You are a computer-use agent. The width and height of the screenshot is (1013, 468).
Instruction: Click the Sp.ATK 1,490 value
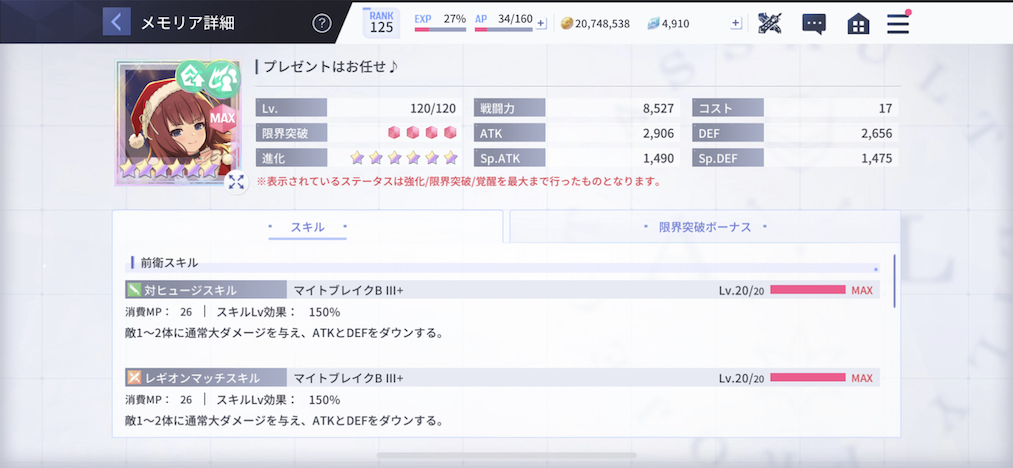(658, 158)
